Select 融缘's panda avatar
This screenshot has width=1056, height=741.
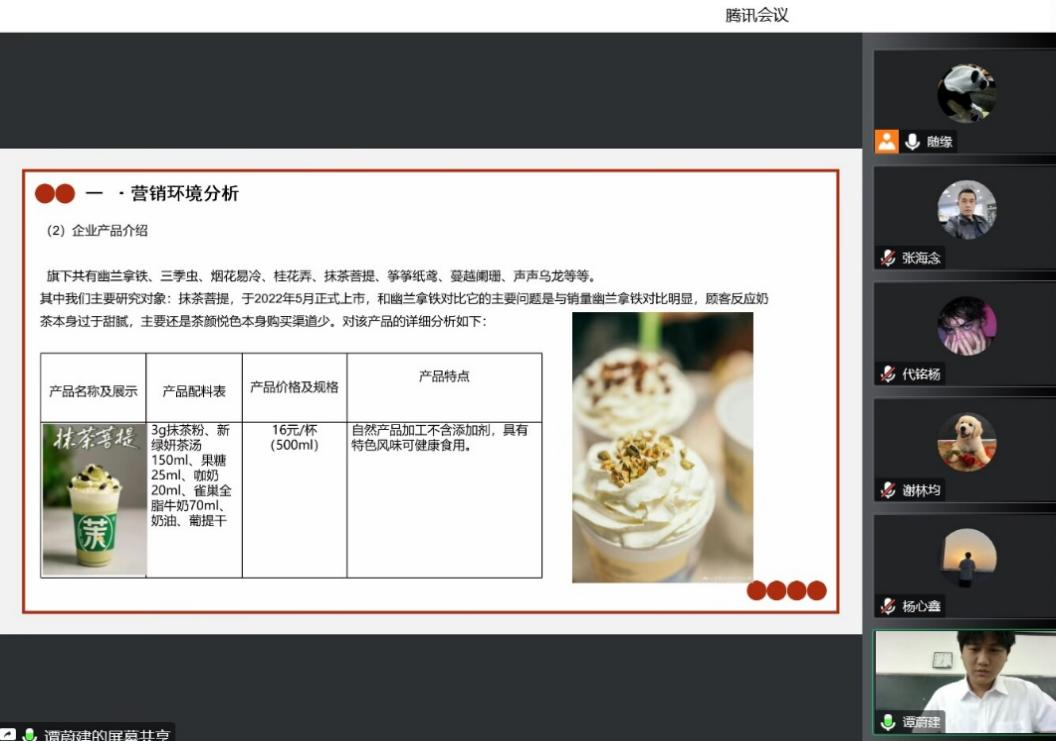[966, 93]
